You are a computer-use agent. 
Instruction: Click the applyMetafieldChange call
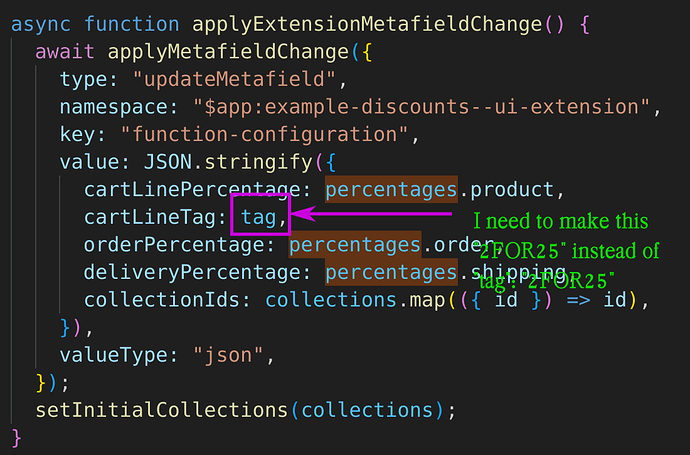[228, 52]
